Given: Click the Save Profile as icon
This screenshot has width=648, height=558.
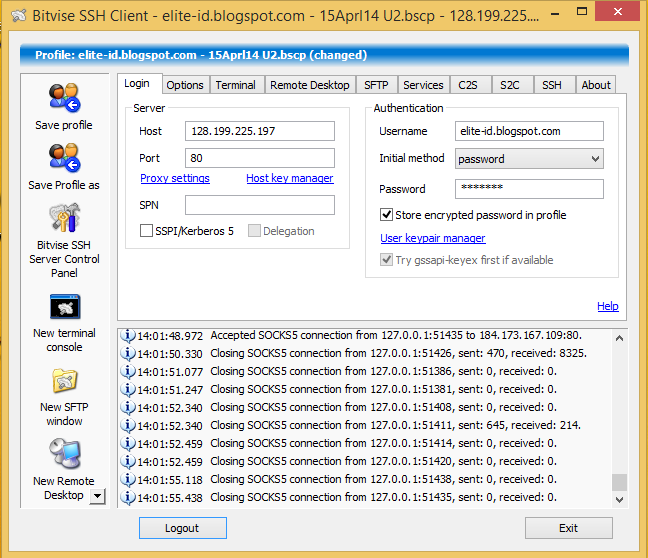Looking at the screenshot, I should [64, 157].
